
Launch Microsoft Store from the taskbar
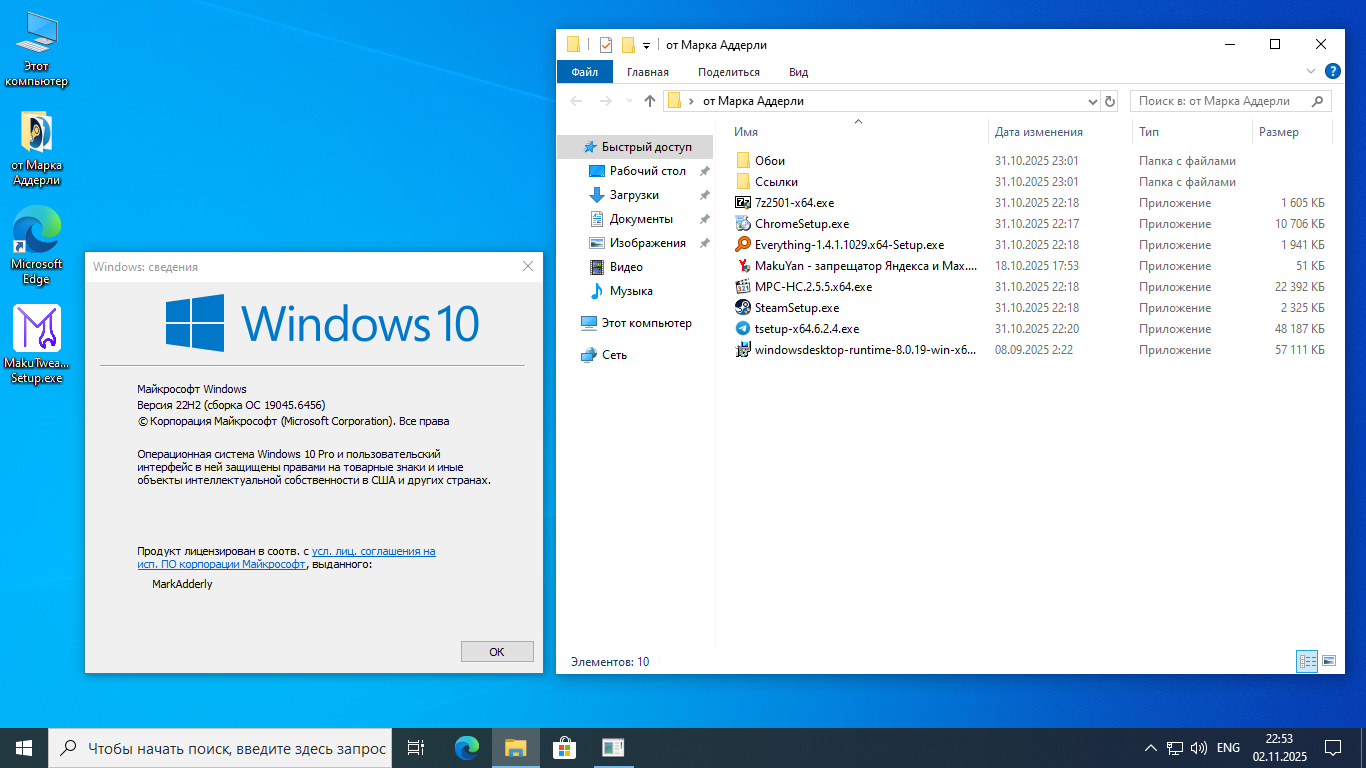point(564,747)
